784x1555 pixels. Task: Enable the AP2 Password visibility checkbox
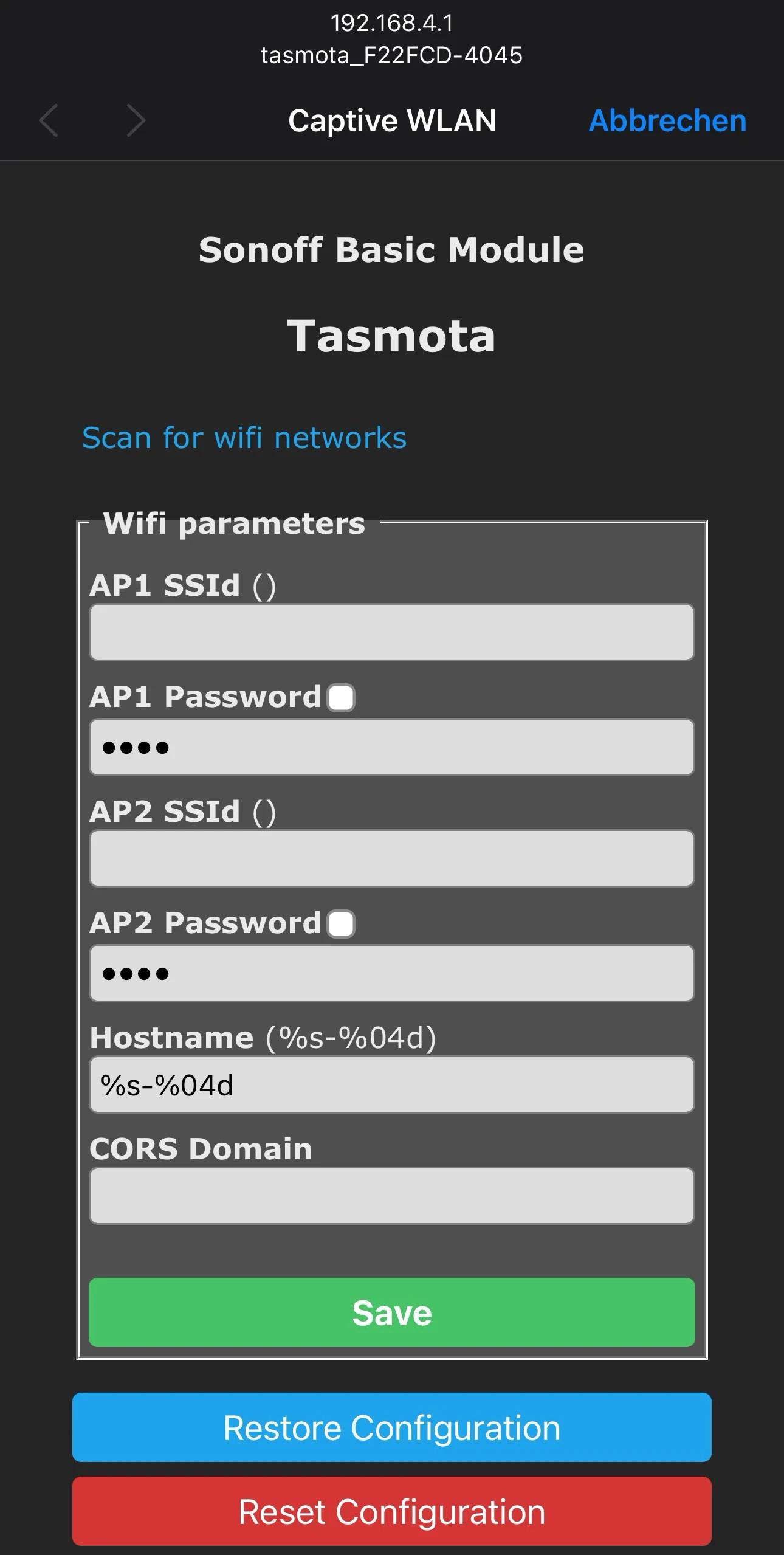(340, 924)
